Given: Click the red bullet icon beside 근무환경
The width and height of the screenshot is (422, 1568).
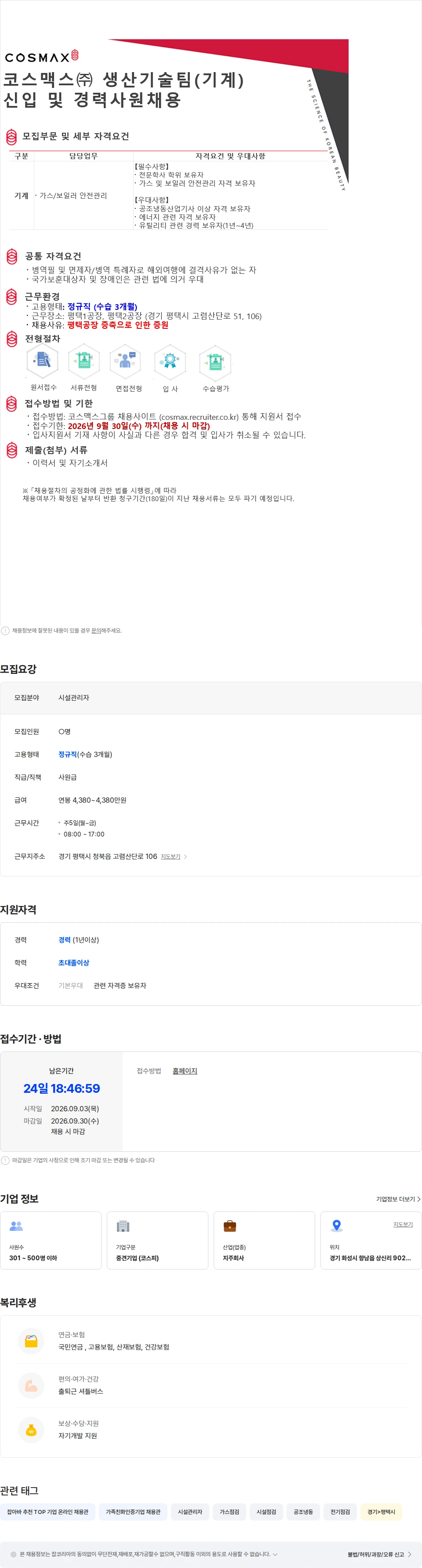Looking at the screenshot, I should (x=11, y=297).
